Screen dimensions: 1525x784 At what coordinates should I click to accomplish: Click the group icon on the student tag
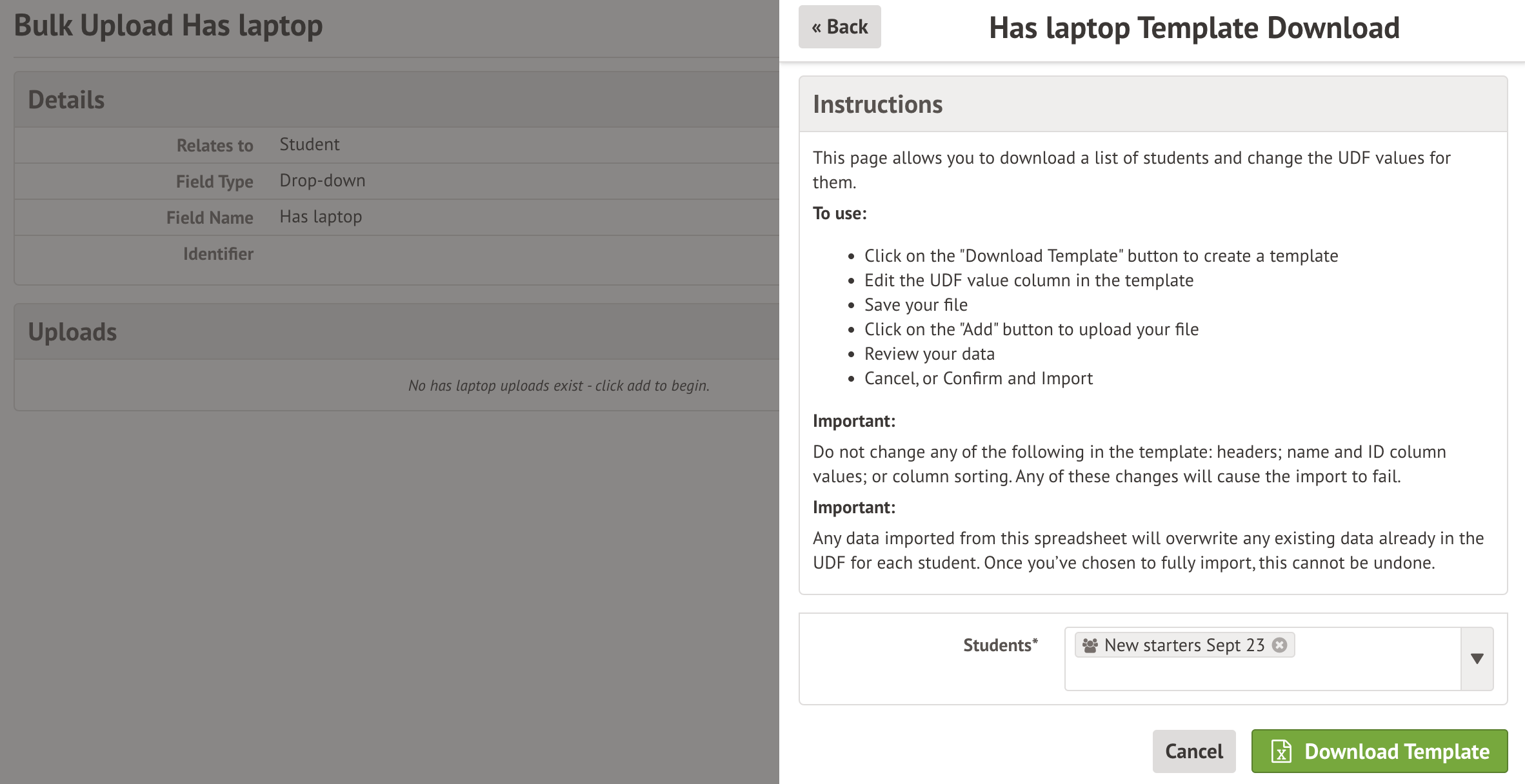click(x=1090, y=645)
